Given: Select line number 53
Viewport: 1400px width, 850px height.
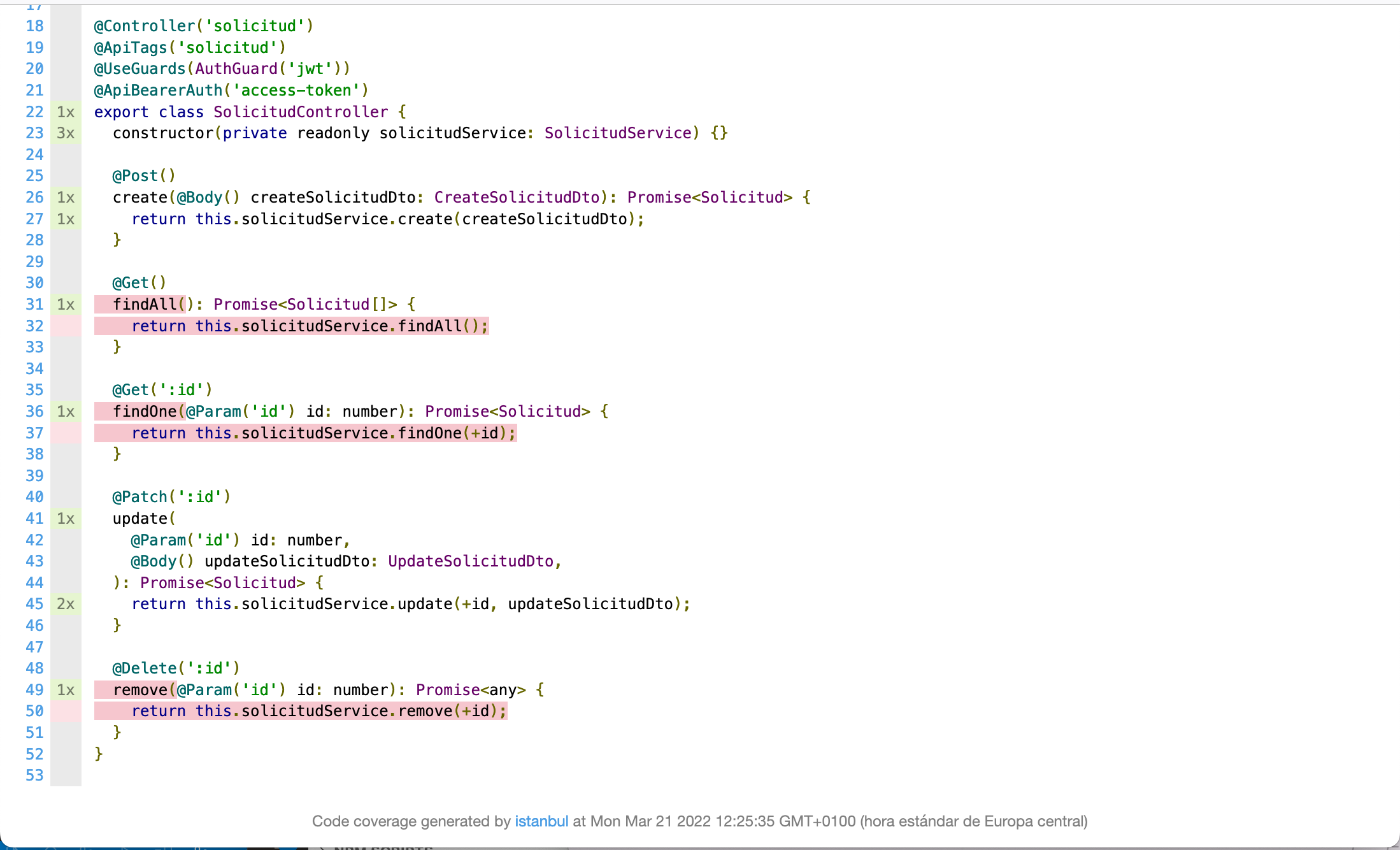Looking at the screenshot, I should coord(34,775).
